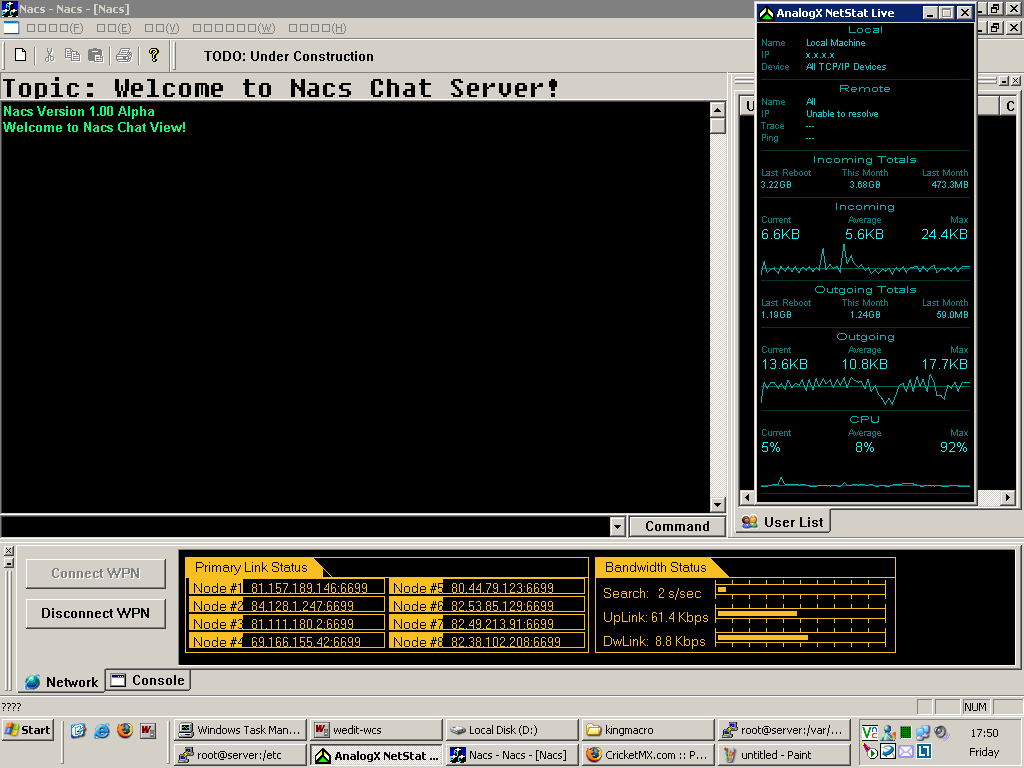
Task: Switch to the Network tab
Action: [61, 682]
